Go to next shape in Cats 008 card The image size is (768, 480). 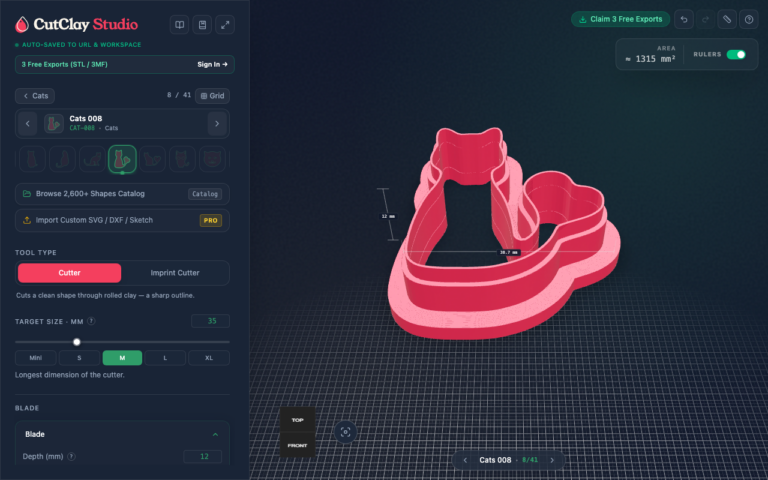tap(217, 123)
